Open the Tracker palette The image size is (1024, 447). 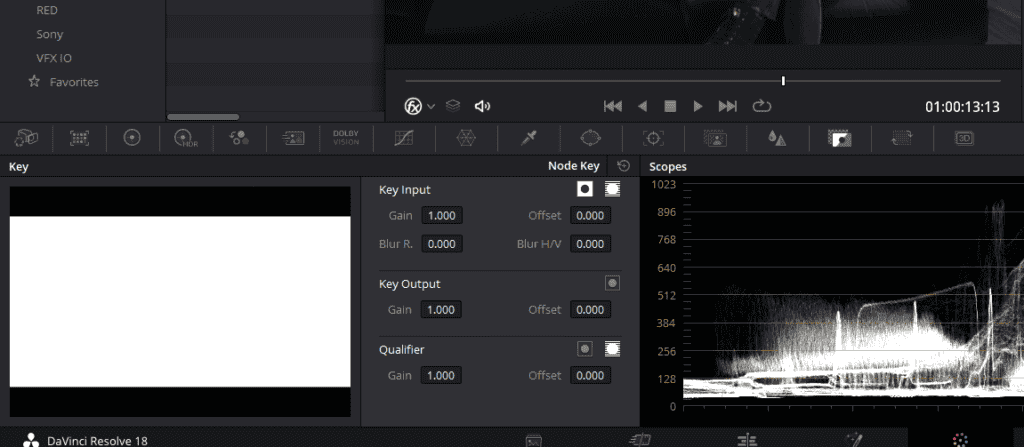click(653, 138)
